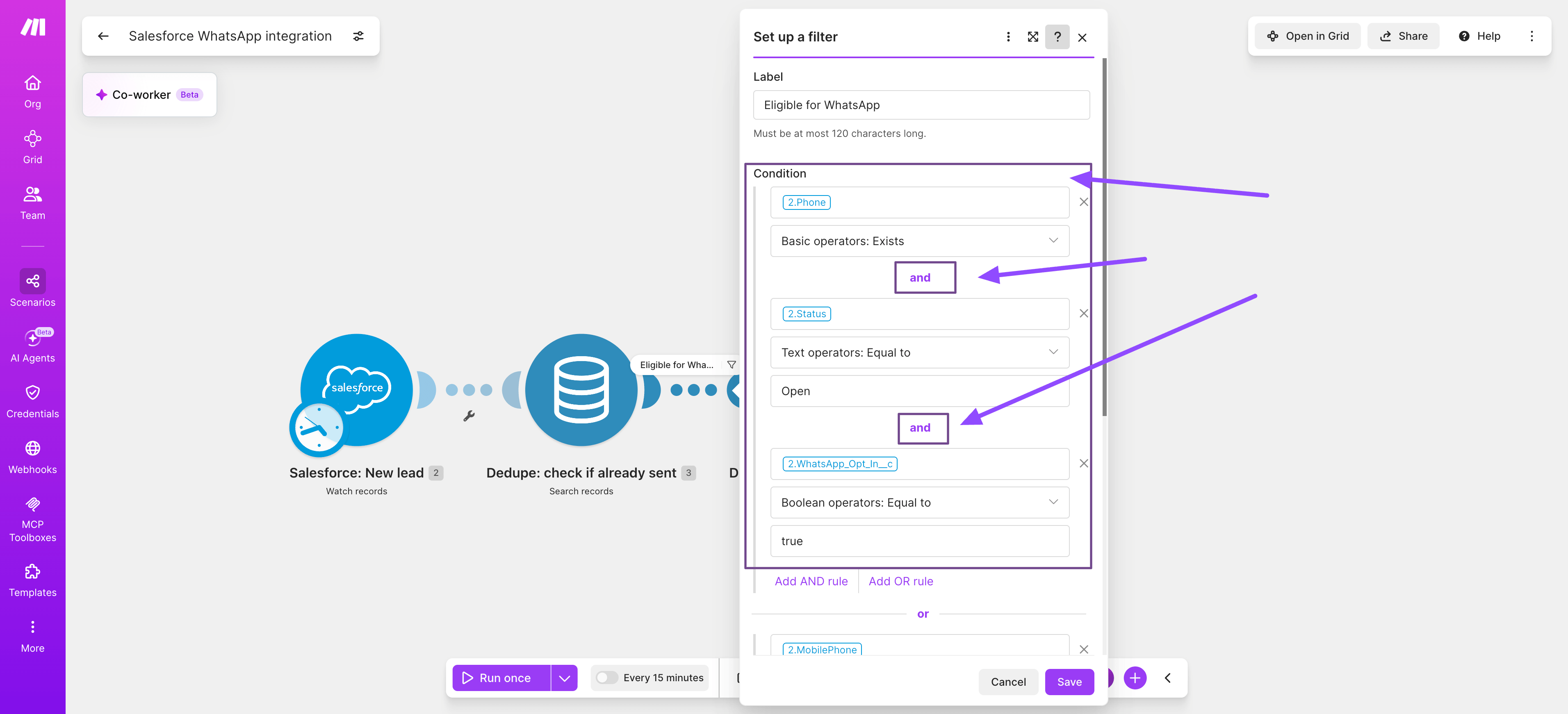Click Add AND rule link
The image size is (1568, 714).
click(x=811, y=581)
